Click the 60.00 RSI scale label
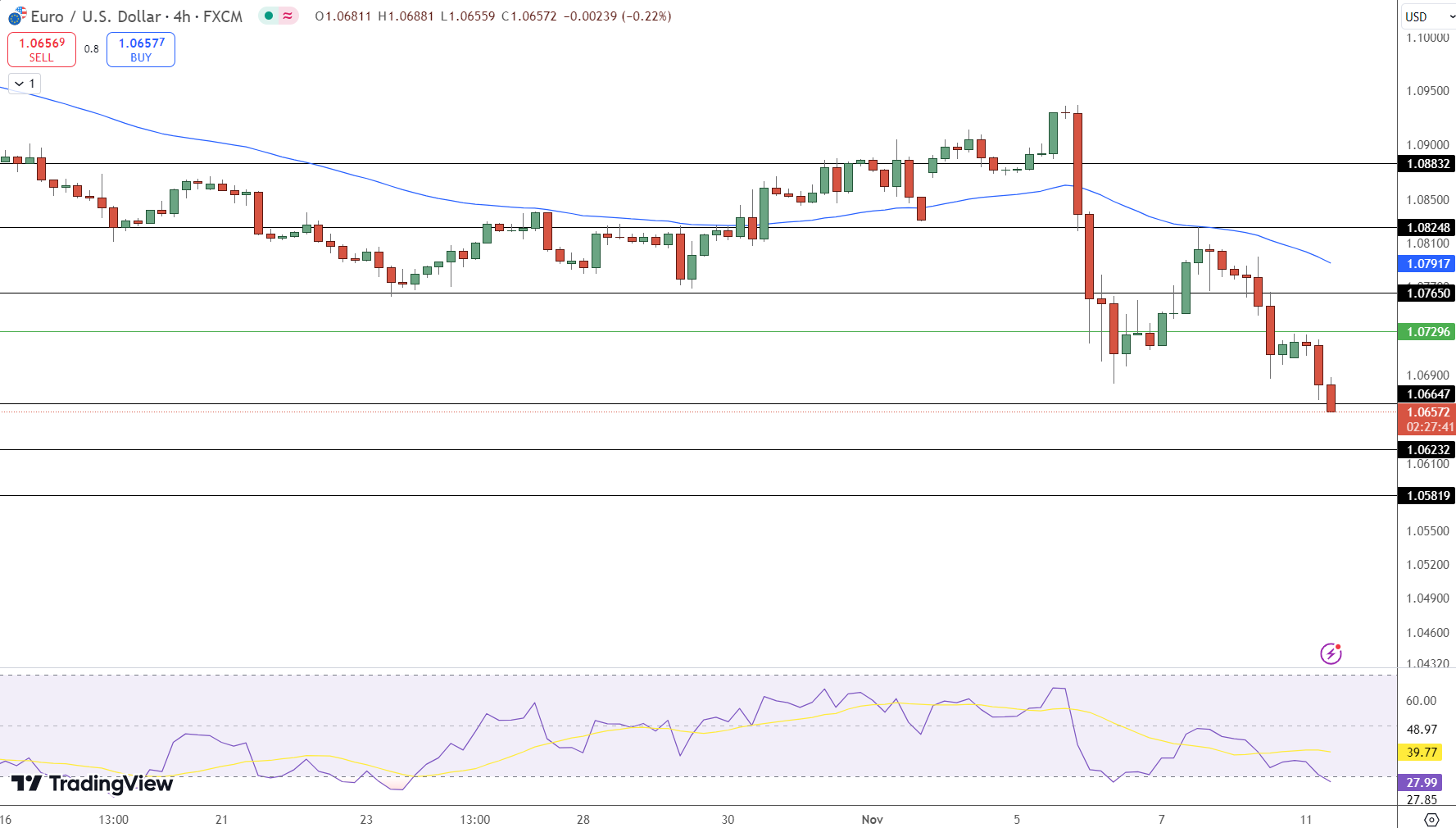The image size is (1456, 828). 1421,701
